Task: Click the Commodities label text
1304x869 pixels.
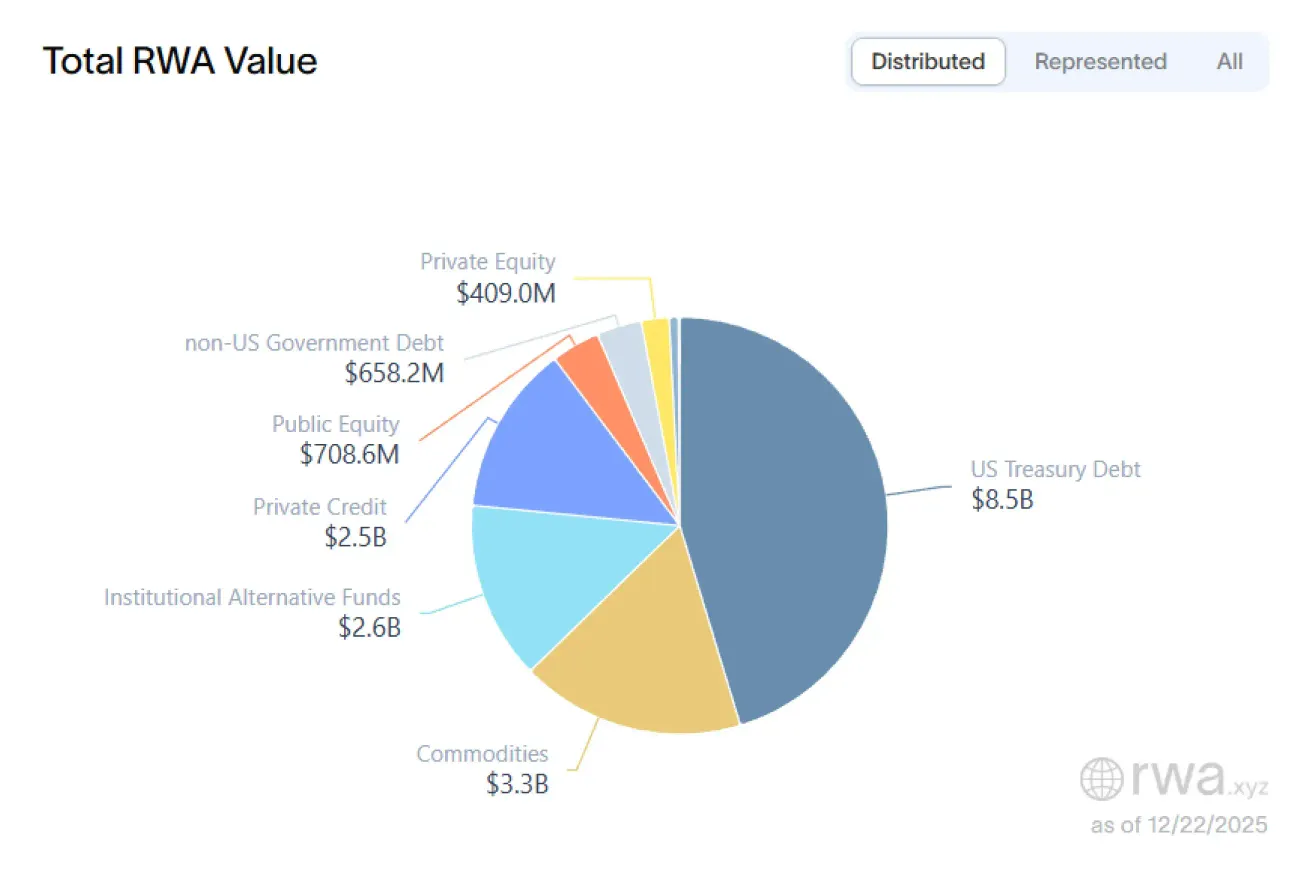Action: click(x=482, y=754)
